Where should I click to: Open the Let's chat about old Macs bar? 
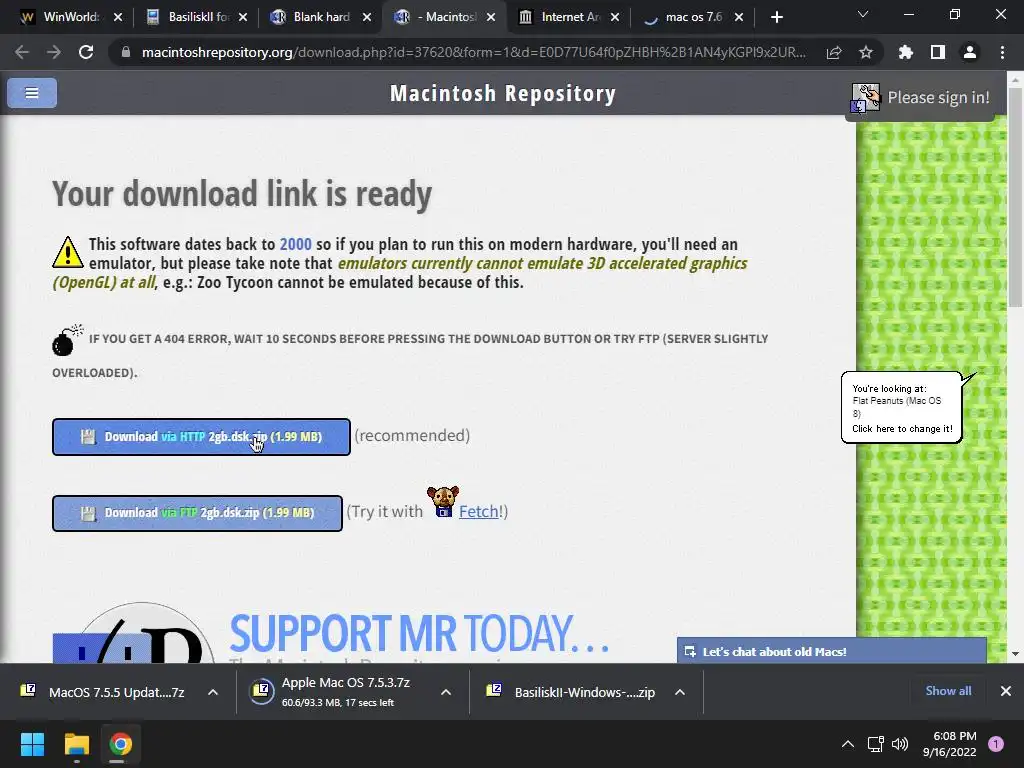pyautogui.click(x=831, y=651)
